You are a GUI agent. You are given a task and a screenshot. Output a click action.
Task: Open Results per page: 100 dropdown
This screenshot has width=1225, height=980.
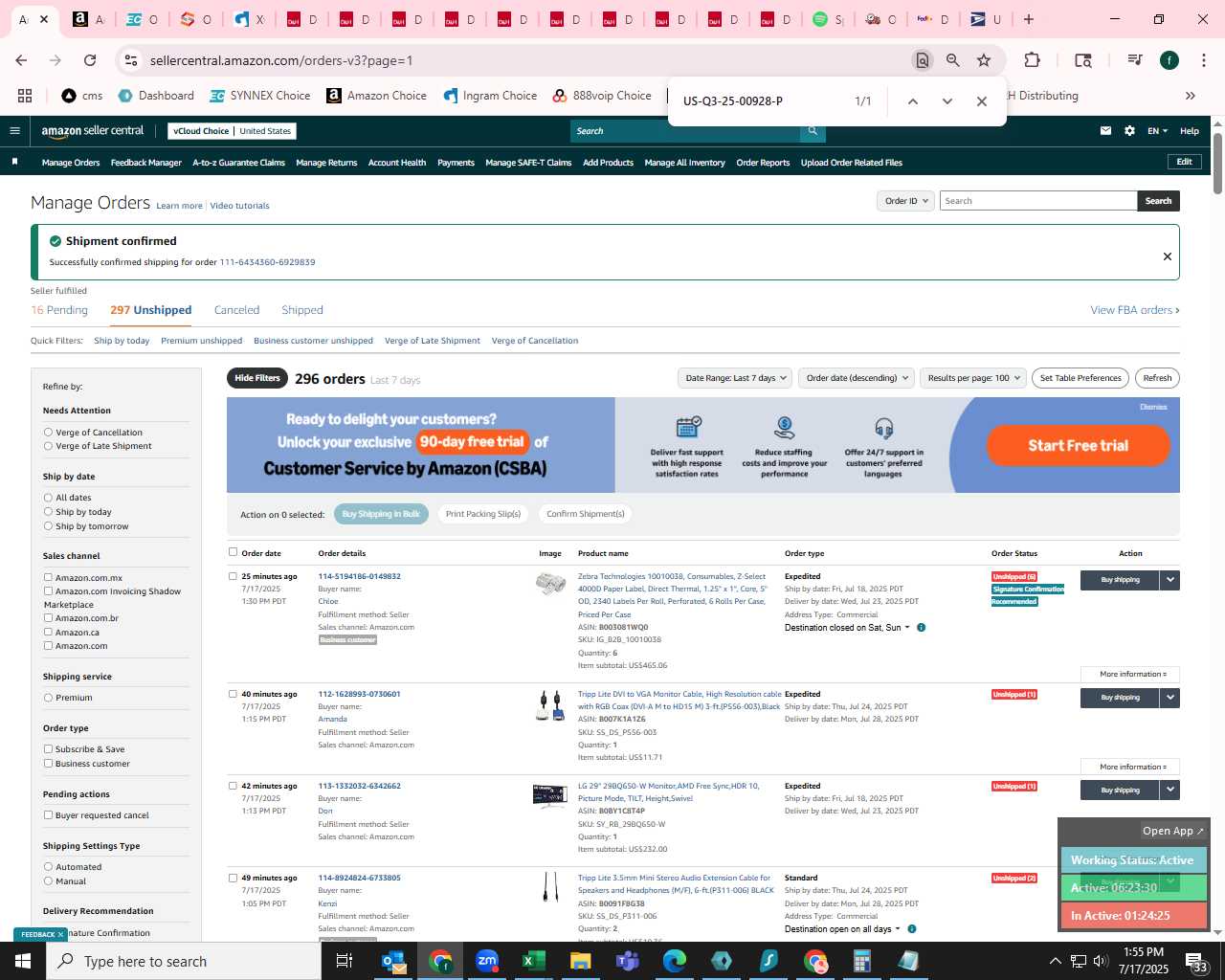point(973,378)
